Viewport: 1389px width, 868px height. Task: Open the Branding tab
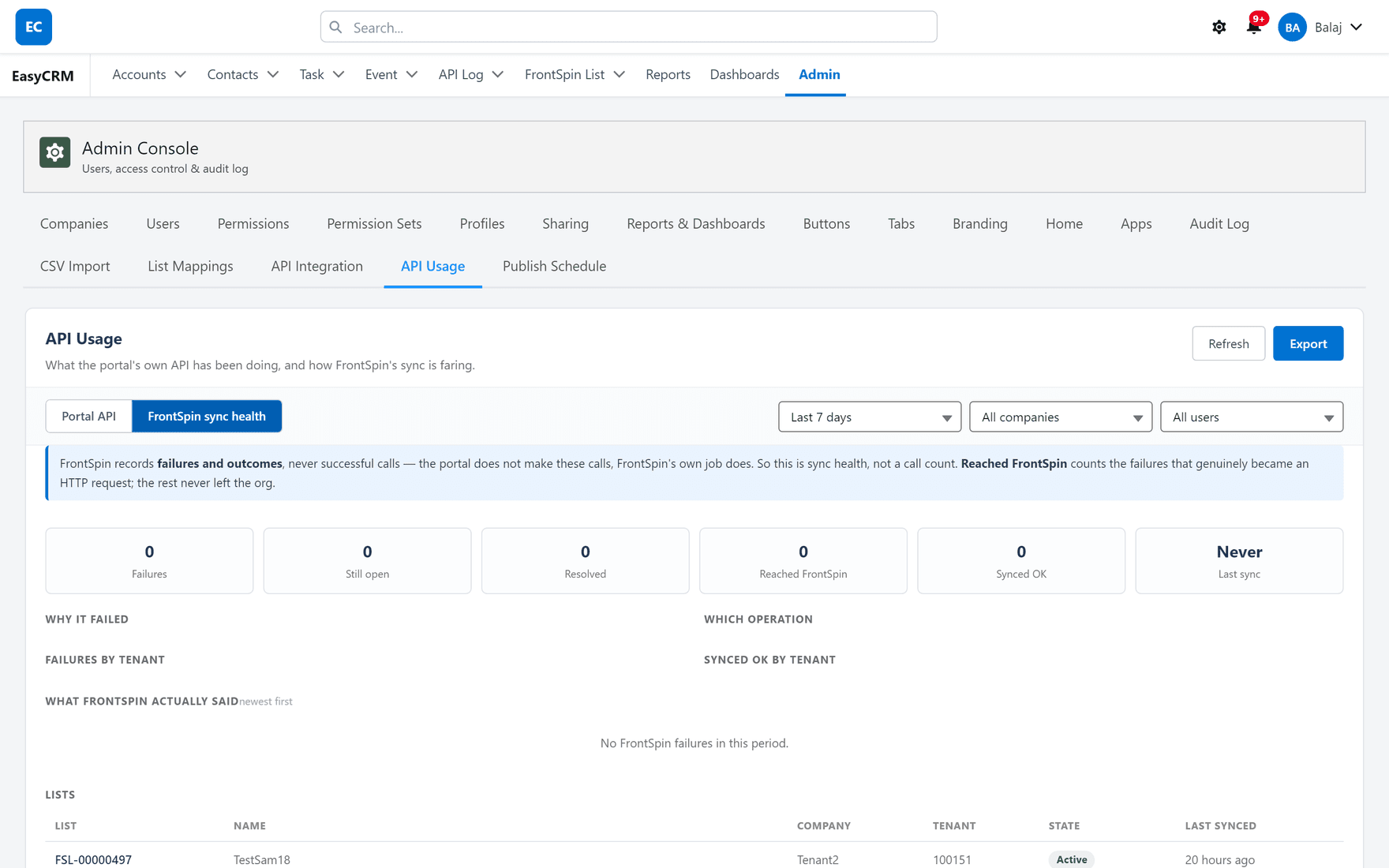click(x=979, y=223)
